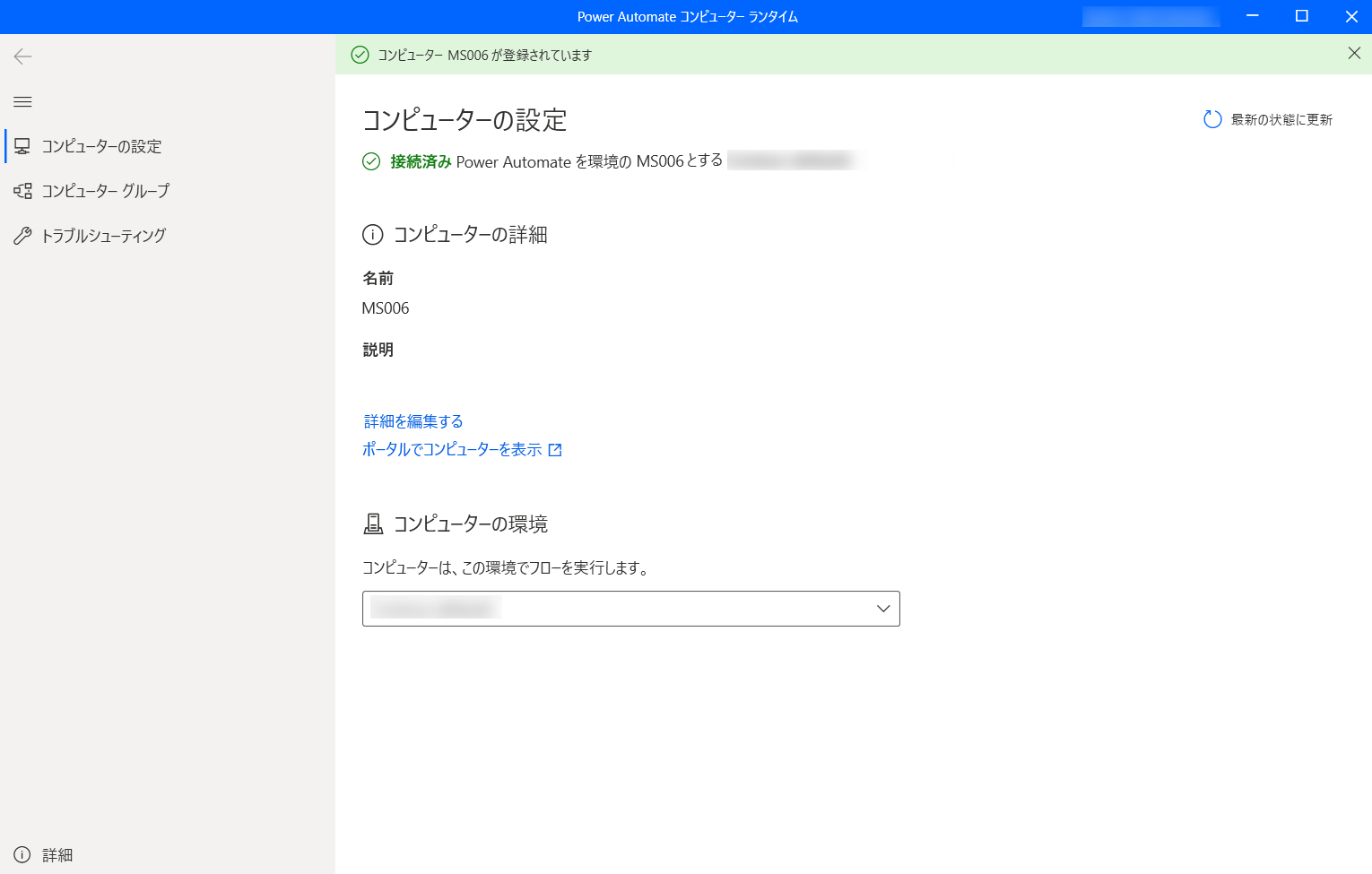Click the info icon beside コンピューターの詳細
This screenshot has width=1372, height=874.
coord(372,235)
